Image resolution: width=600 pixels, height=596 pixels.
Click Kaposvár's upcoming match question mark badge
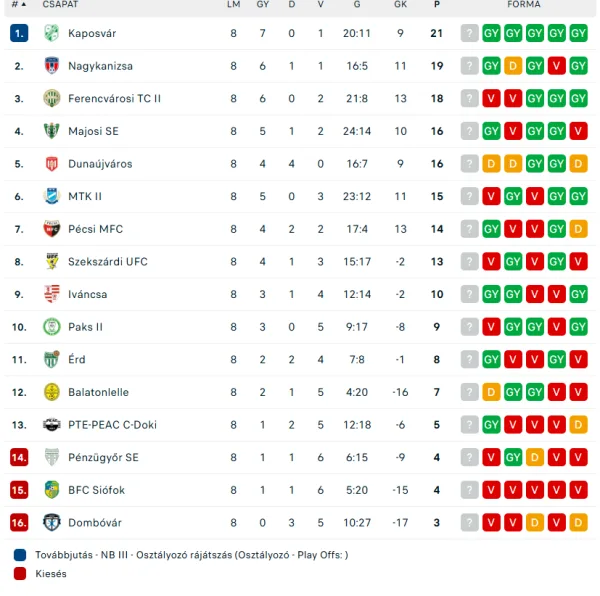coord(469,33)
